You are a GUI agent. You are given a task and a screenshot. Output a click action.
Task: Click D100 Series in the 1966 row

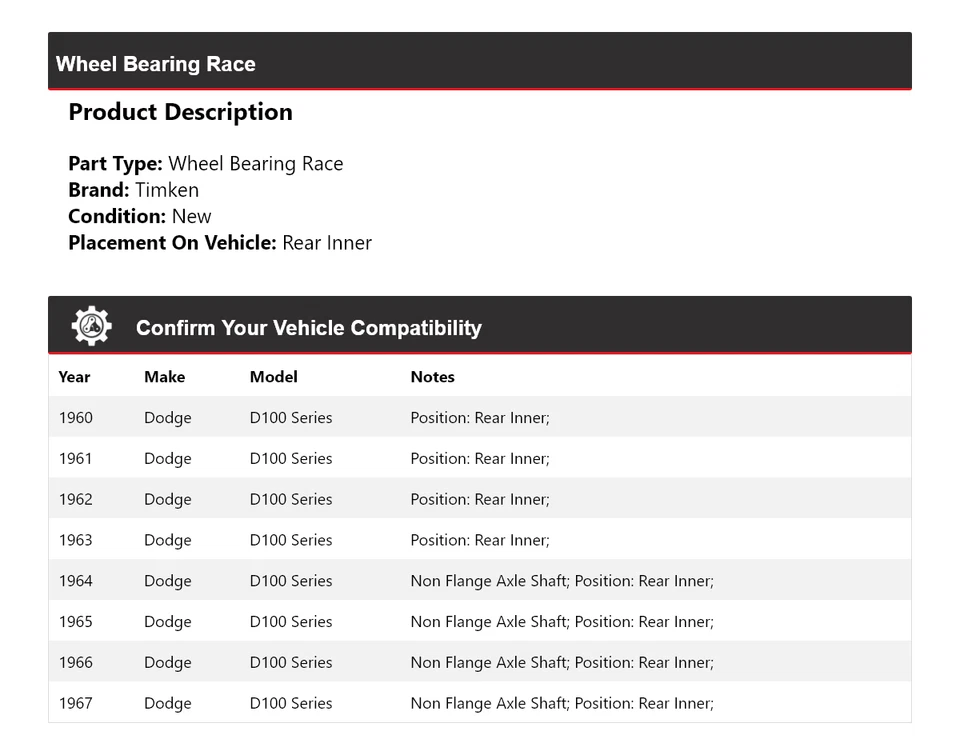click(x=291, y=663)
